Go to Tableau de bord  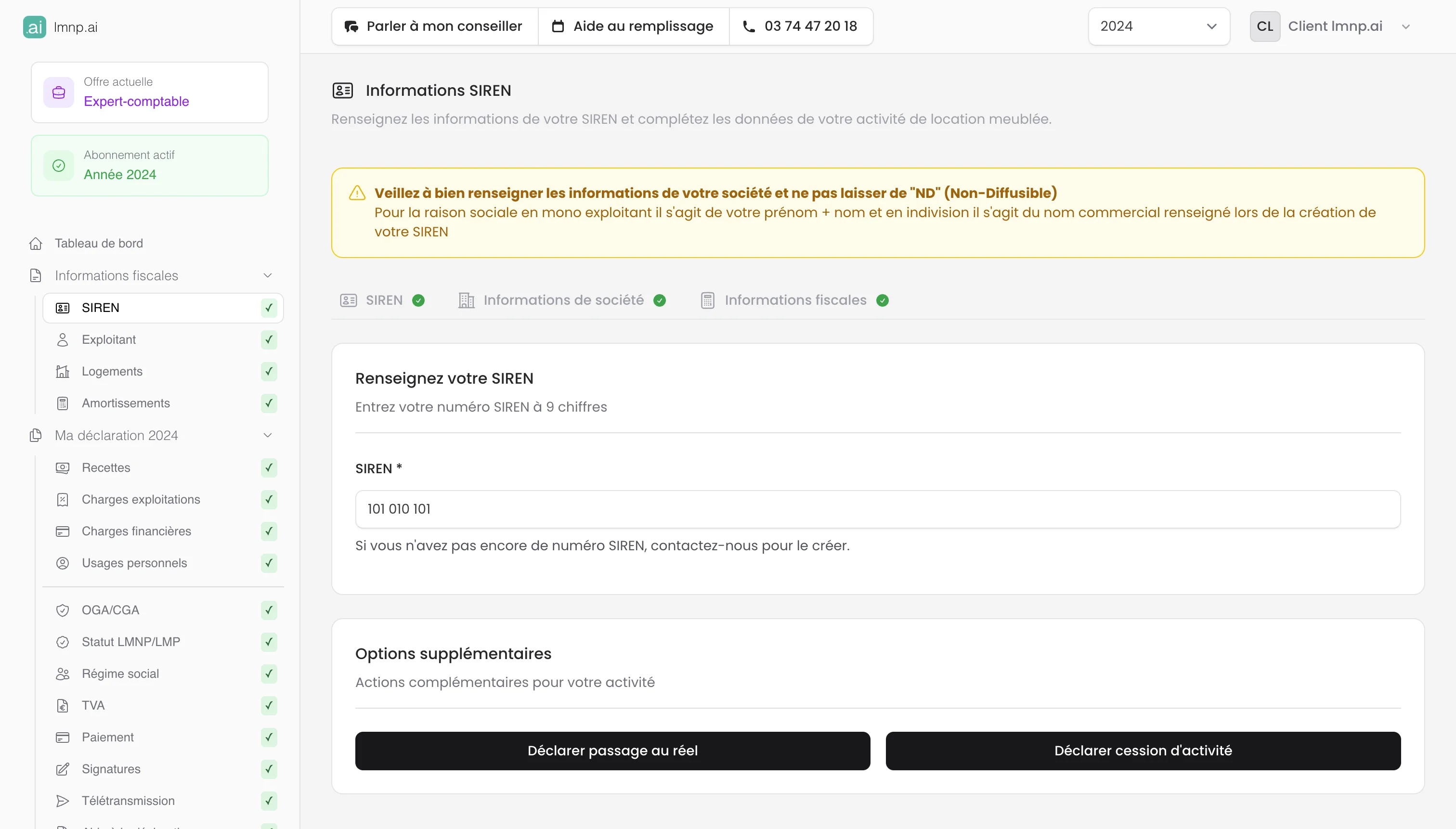point(98,243)
